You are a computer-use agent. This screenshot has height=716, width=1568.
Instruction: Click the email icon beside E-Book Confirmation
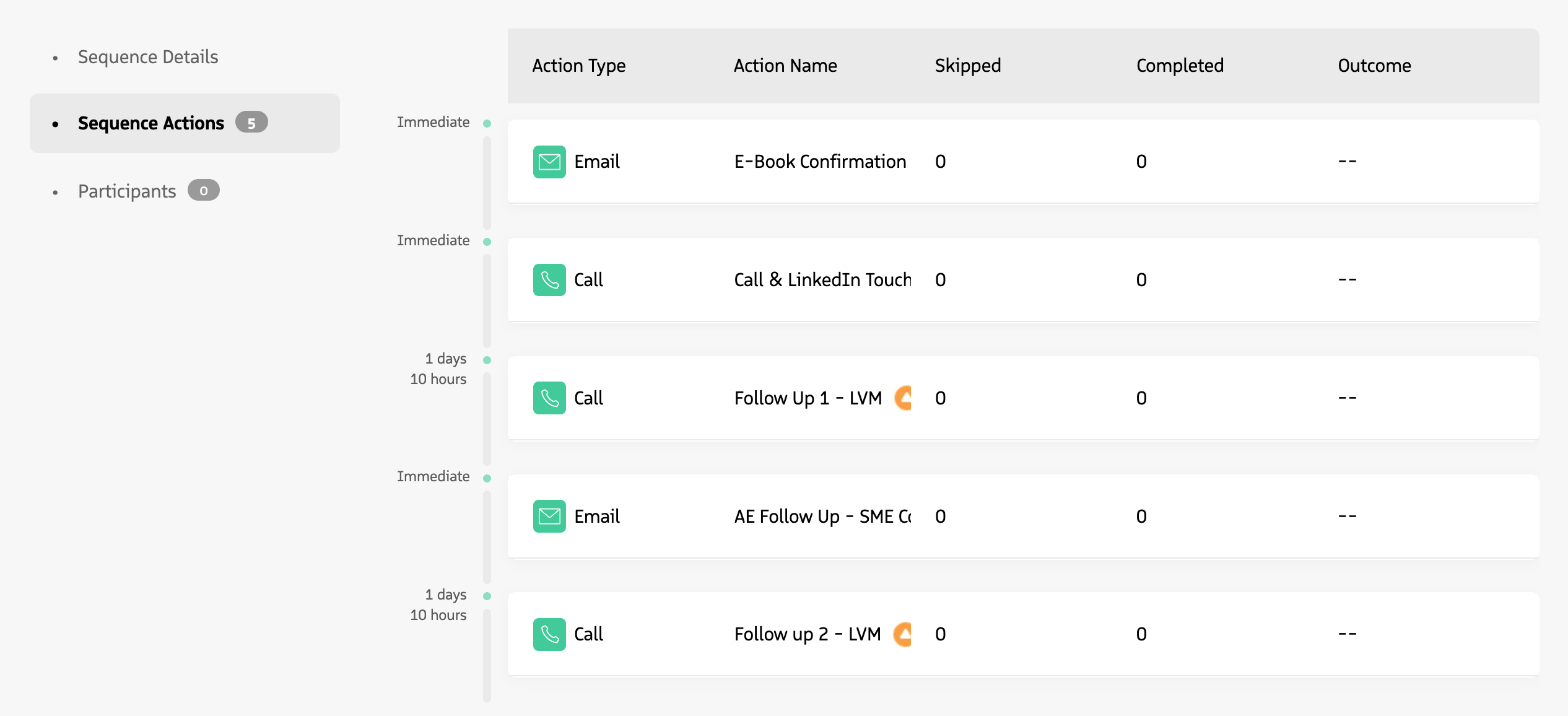[x=549, y=162]
